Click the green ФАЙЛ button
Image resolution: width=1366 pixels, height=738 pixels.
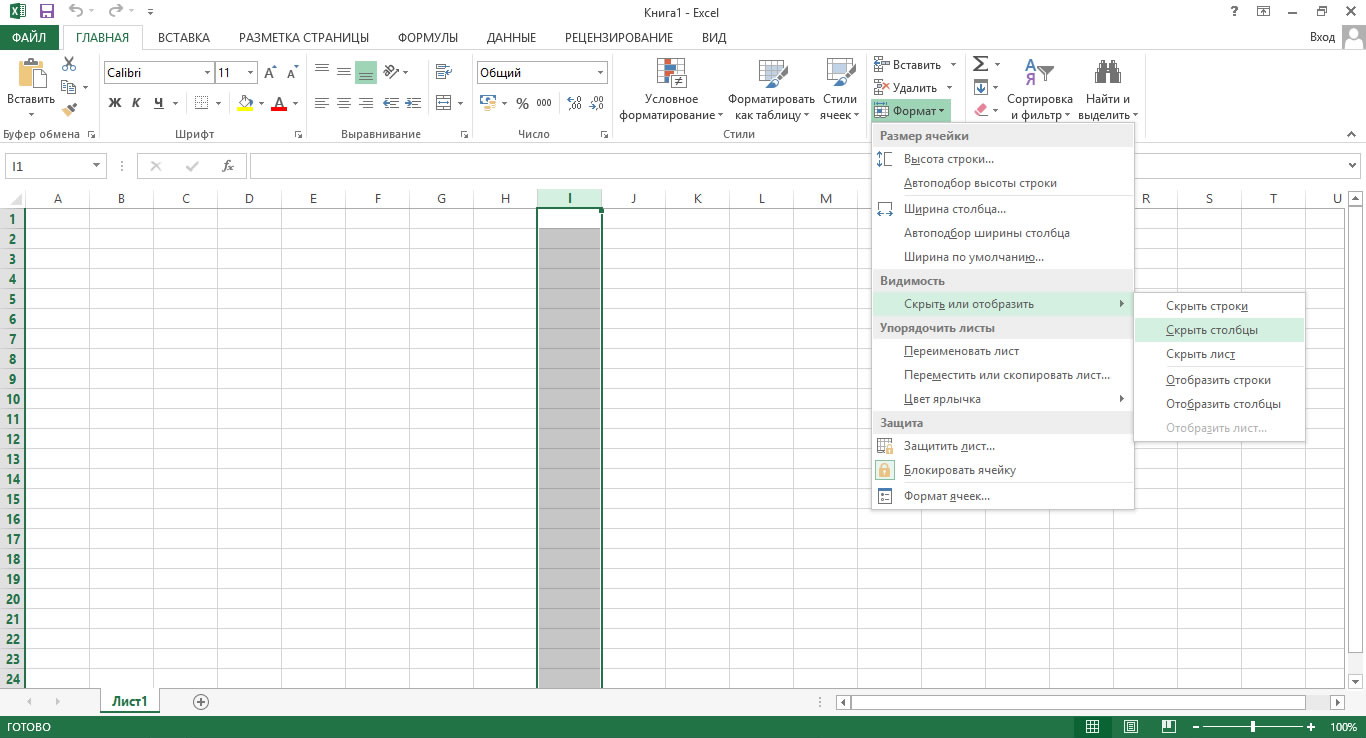click(30, 38)
